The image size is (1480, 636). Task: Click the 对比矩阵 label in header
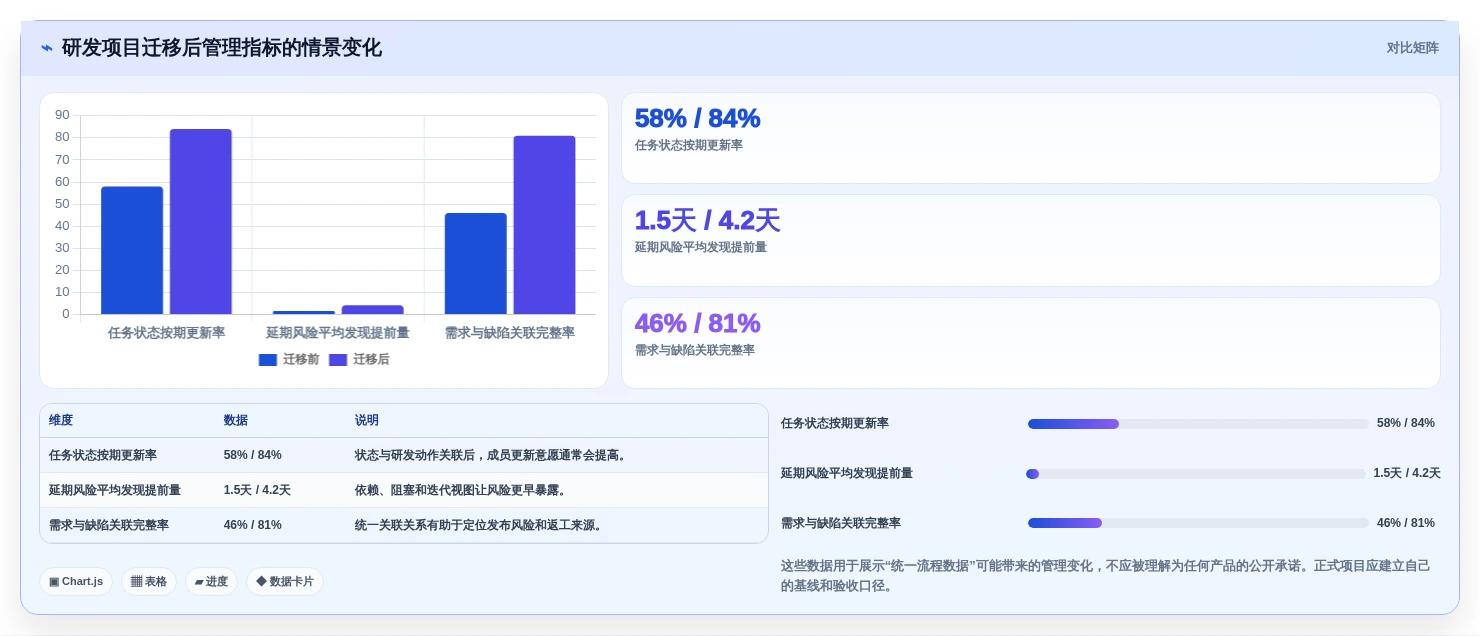tap(1412, 48)
